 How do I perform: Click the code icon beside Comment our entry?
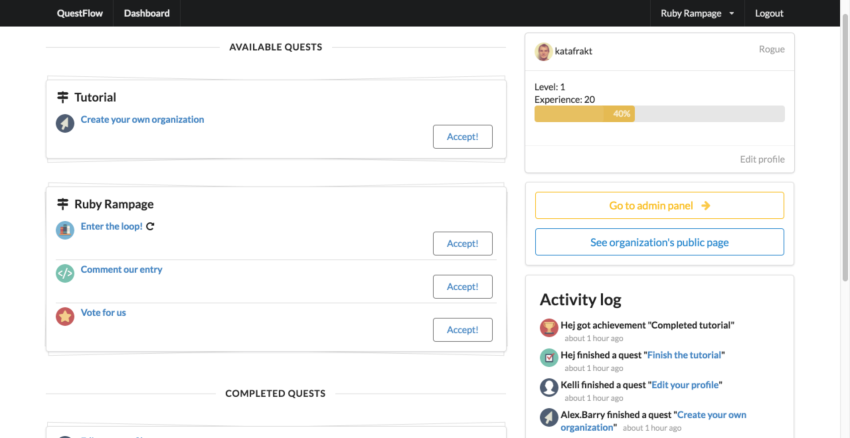[x=65, y=273]
